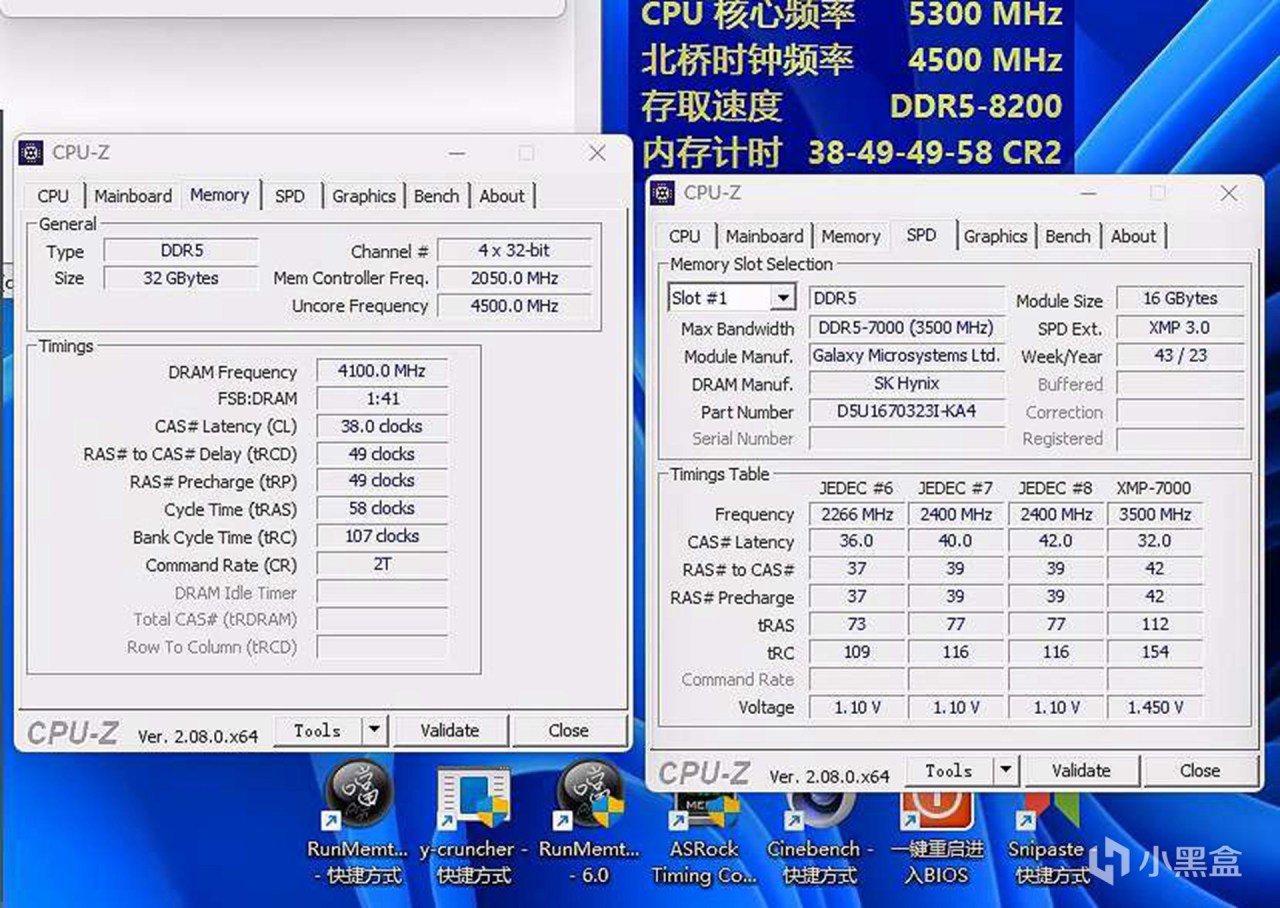Launch the 一键重启进入BIOS desktop shortcut
Image resolution: width=1280 pixels, height=908 pixels.
[x=936, y=836]
